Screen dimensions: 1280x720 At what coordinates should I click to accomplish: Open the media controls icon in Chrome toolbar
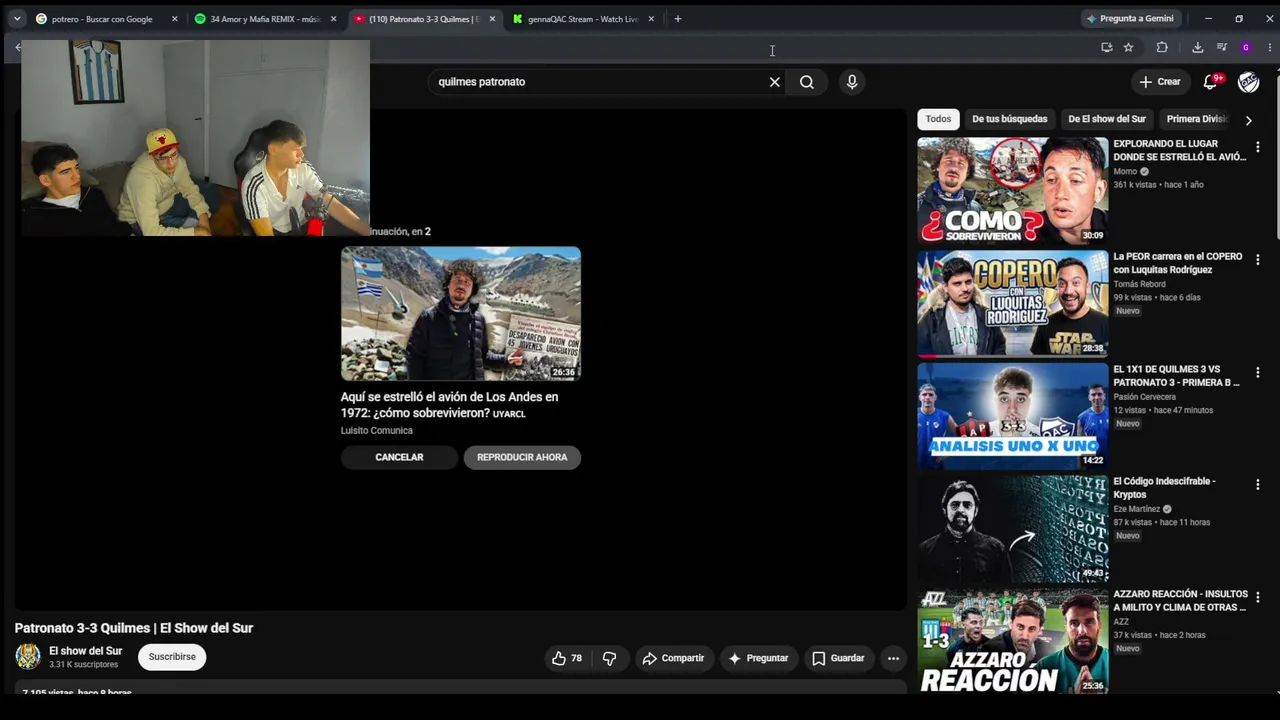point(1222,47)
